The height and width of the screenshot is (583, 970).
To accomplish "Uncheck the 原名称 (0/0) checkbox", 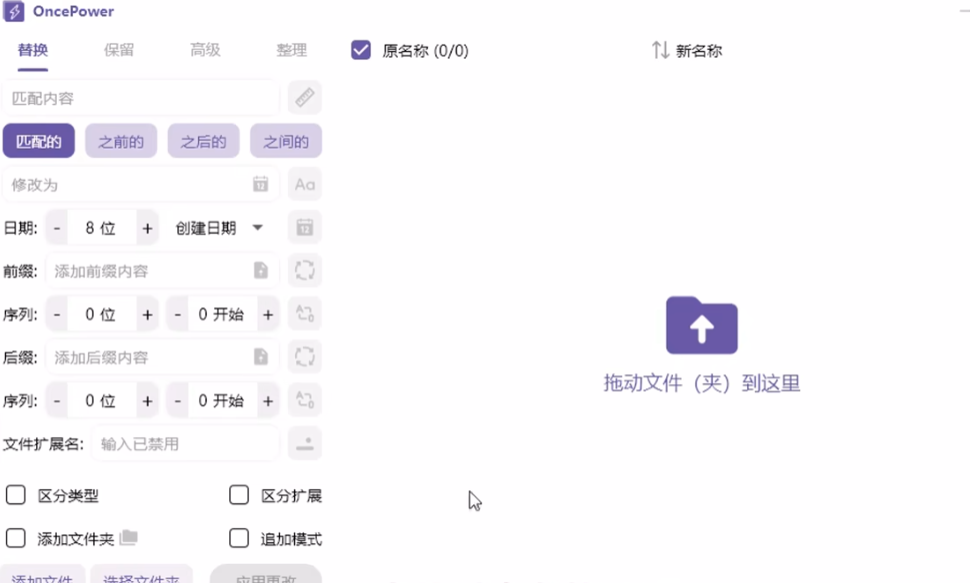I will click(x=360, y=49).
